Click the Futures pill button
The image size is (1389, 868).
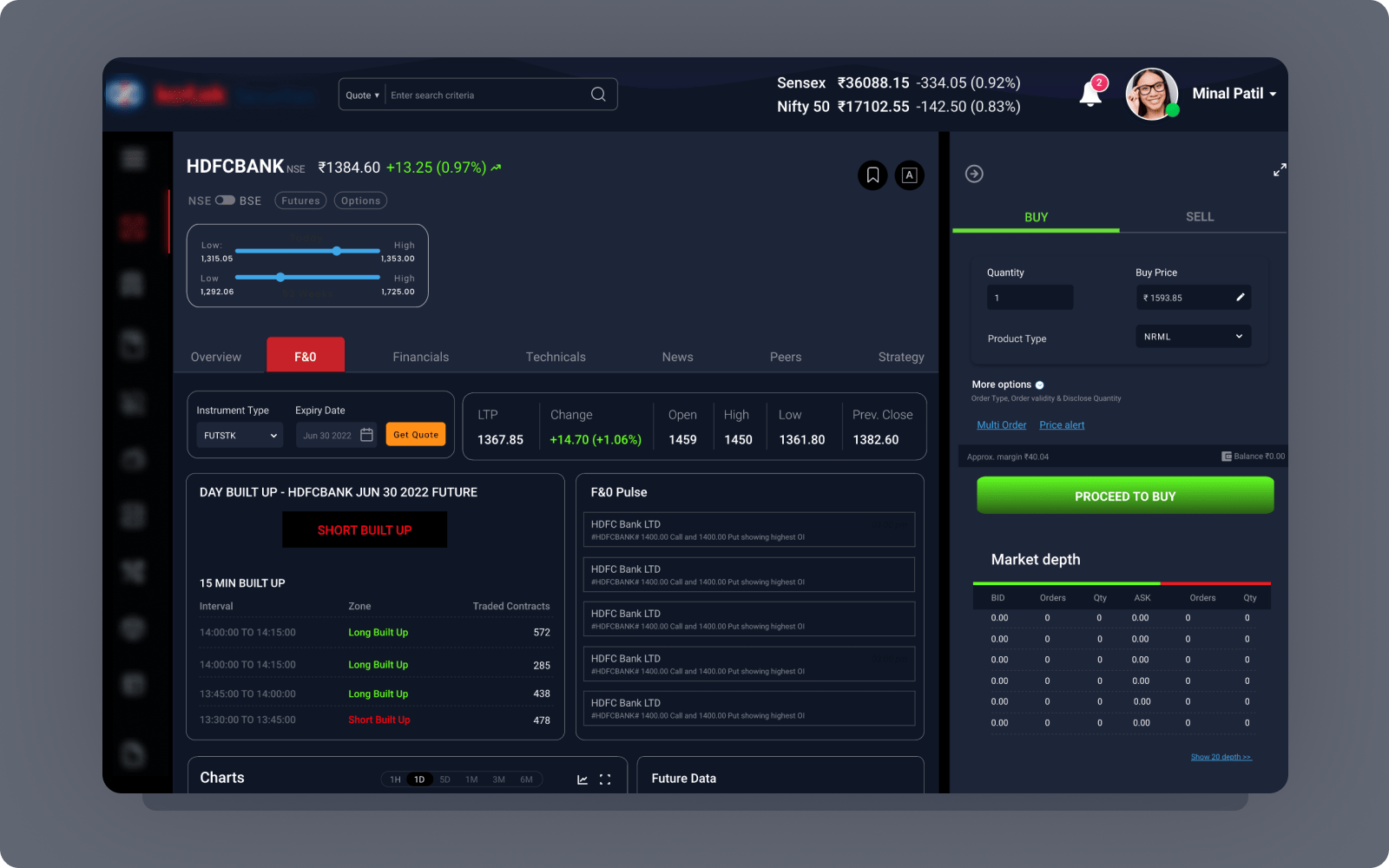[x=300, y=201]
